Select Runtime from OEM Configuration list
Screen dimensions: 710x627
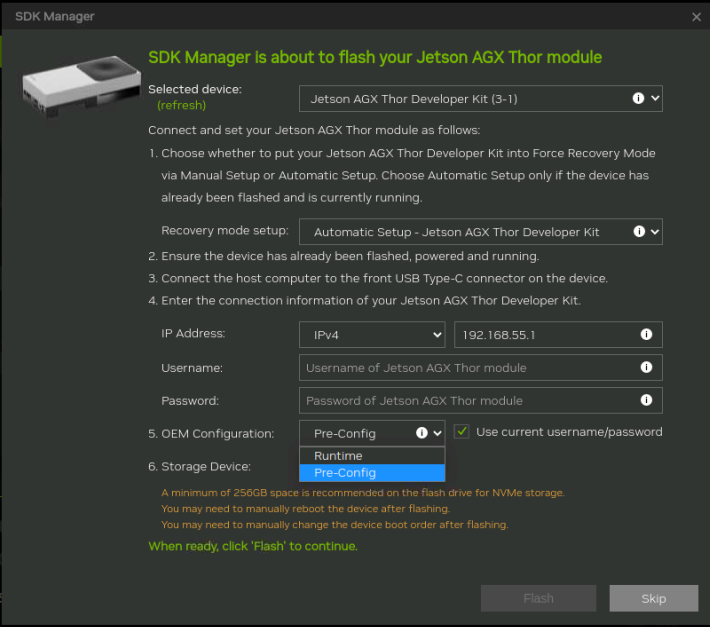coord(372,456)
